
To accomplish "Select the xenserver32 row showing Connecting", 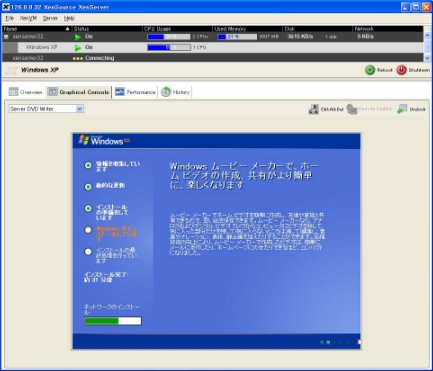I will [213, 58].
